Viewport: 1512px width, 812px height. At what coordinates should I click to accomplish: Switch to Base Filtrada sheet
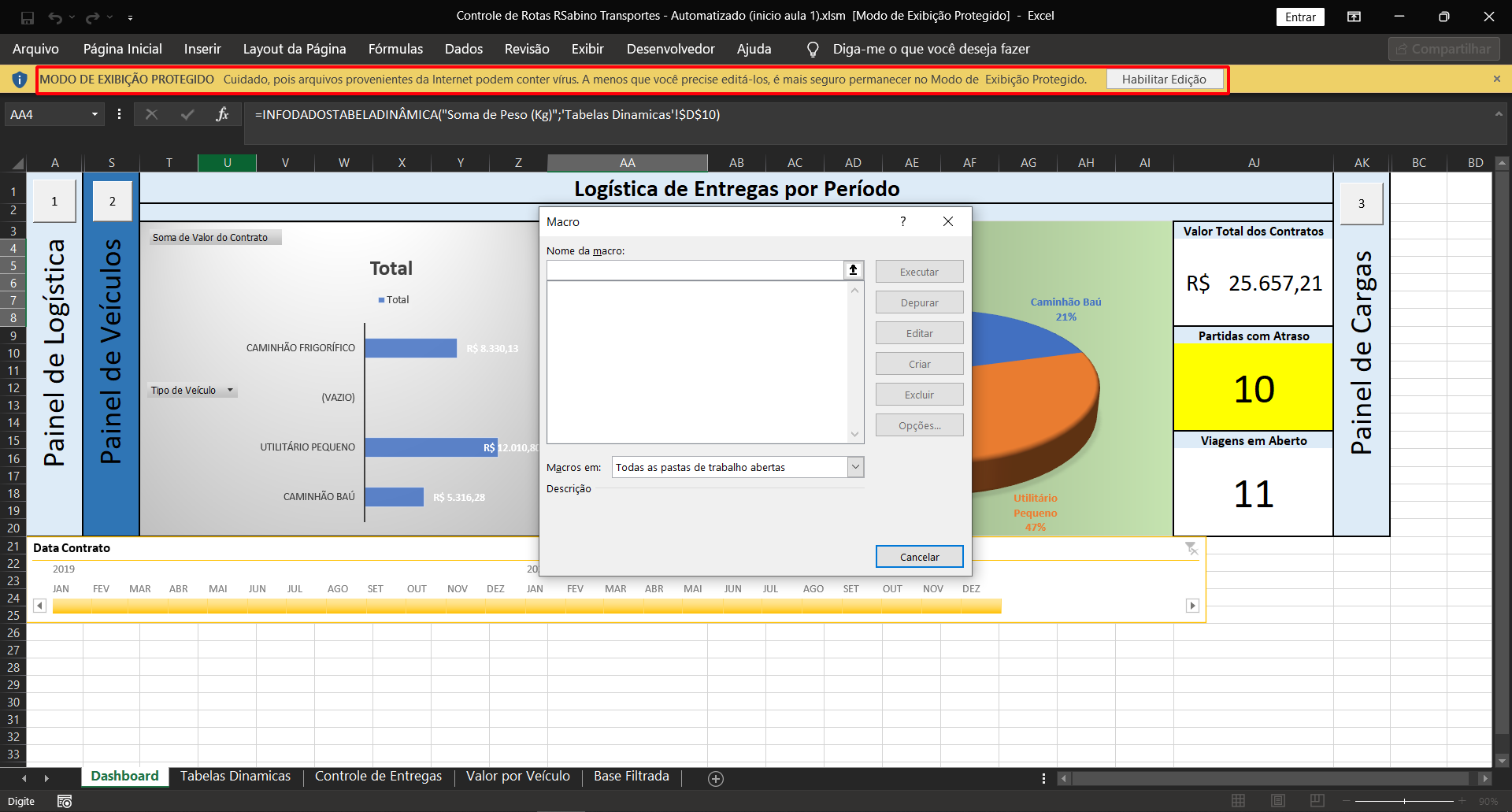[x=631, y=777]
